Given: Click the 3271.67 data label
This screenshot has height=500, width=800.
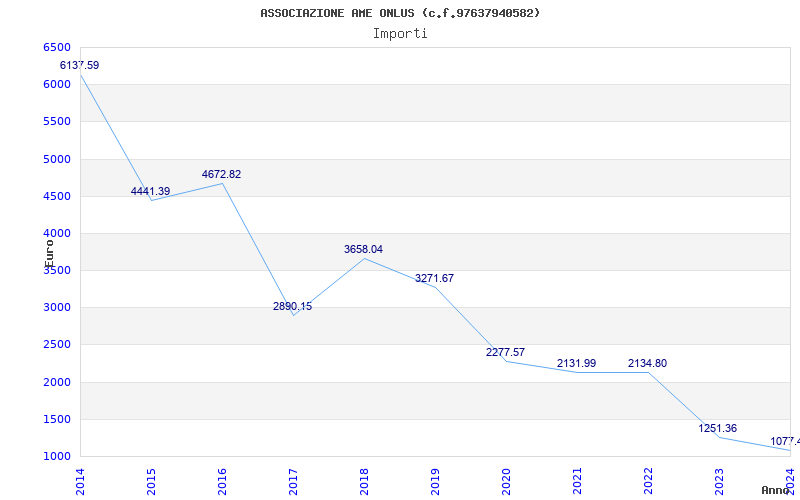Looking at the screenshot, I should click(434, 279).
